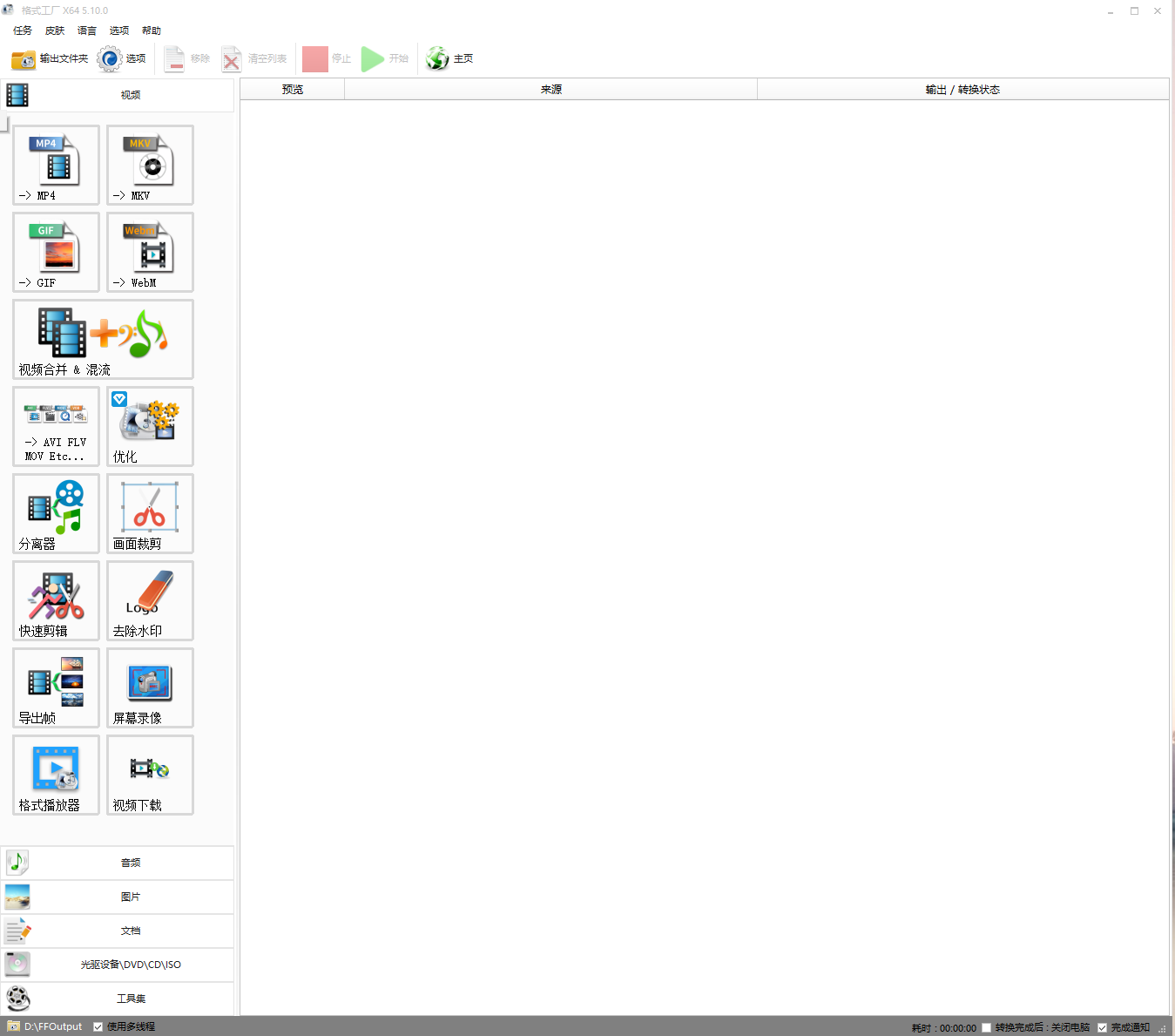This screenshot has height=1036, width=1175.
Task: Open the 皮肤 skin menu
Action: [55, 30]
